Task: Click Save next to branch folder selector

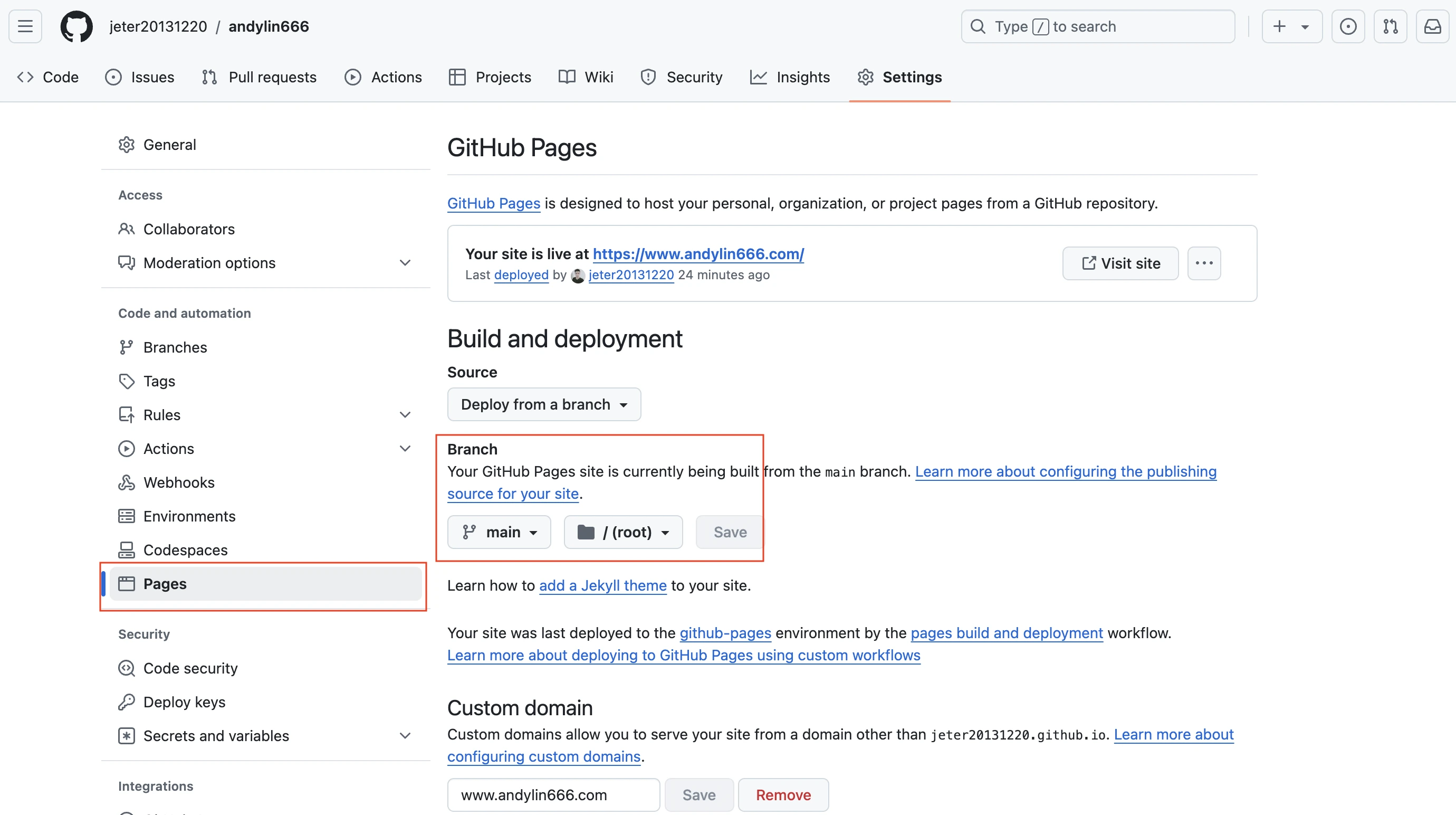Action: [x=730, y=532]
